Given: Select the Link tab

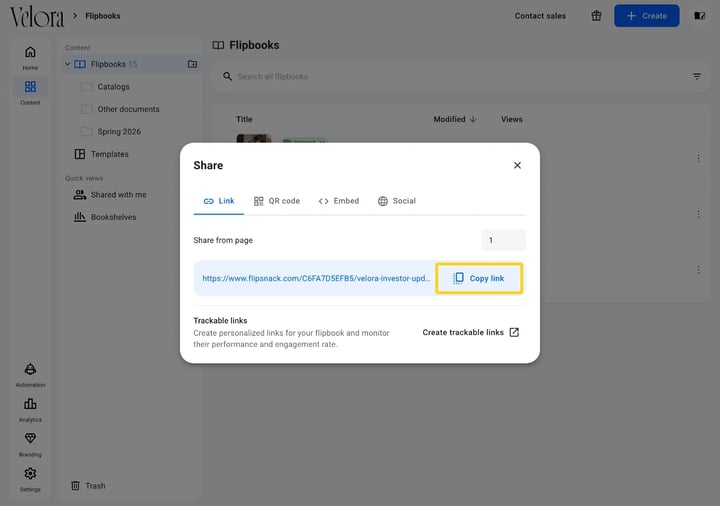Looking at the screenshot, I should (219, 201).
